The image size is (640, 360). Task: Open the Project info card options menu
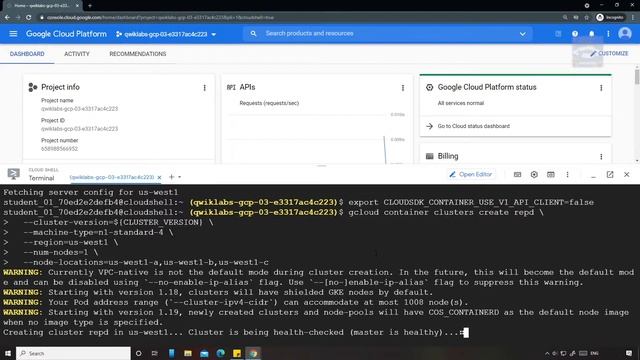click(204, 88)
